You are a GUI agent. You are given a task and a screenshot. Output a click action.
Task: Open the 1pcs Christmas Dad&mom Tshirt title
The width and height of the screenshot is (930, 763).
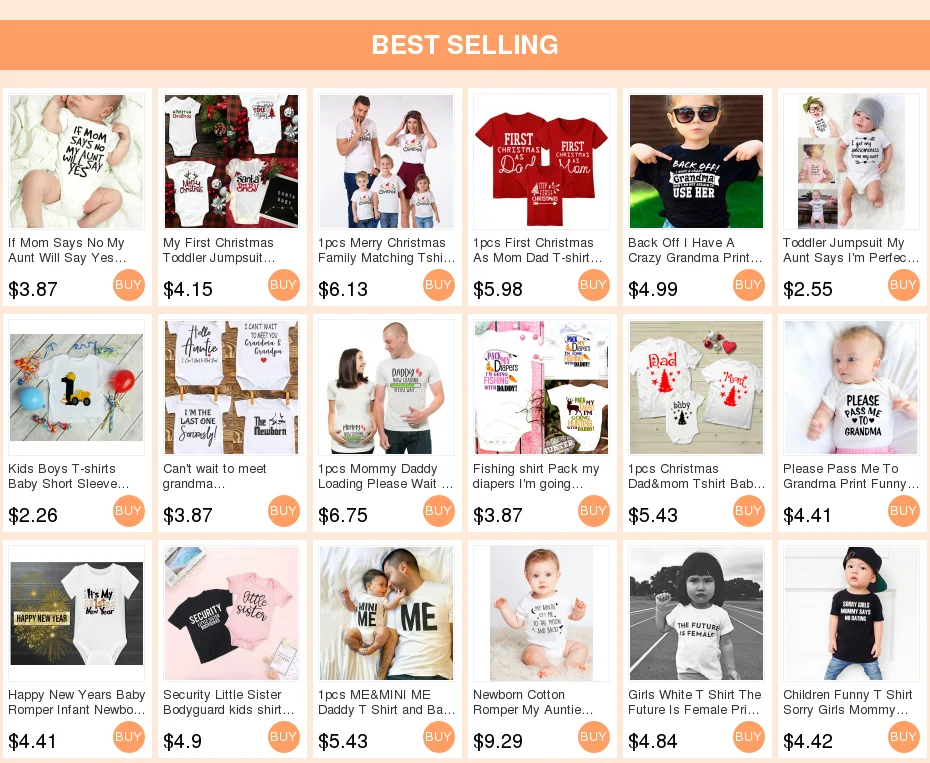click(696, 476)
